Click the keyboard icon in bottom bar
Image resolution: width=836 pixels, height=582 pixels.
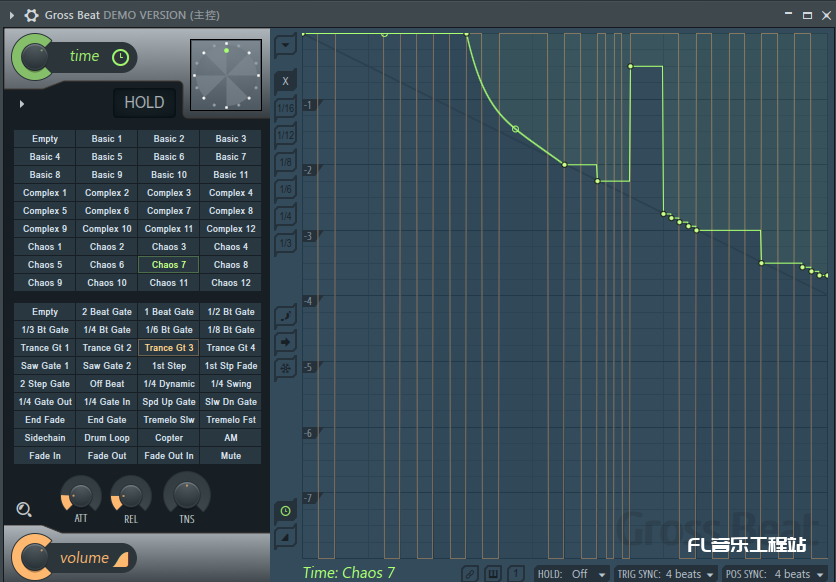click(493, 574)
